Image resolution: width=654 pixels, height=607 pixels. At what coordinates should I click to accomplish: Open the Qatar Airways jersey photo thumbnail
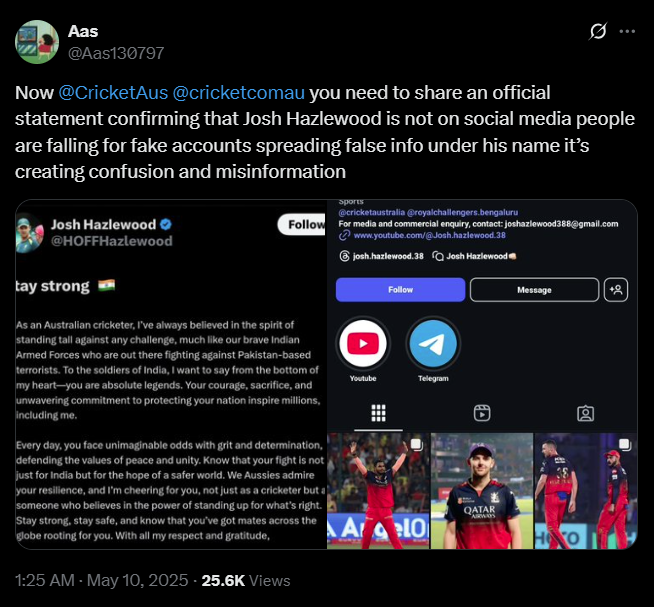(x=482, y=491)
